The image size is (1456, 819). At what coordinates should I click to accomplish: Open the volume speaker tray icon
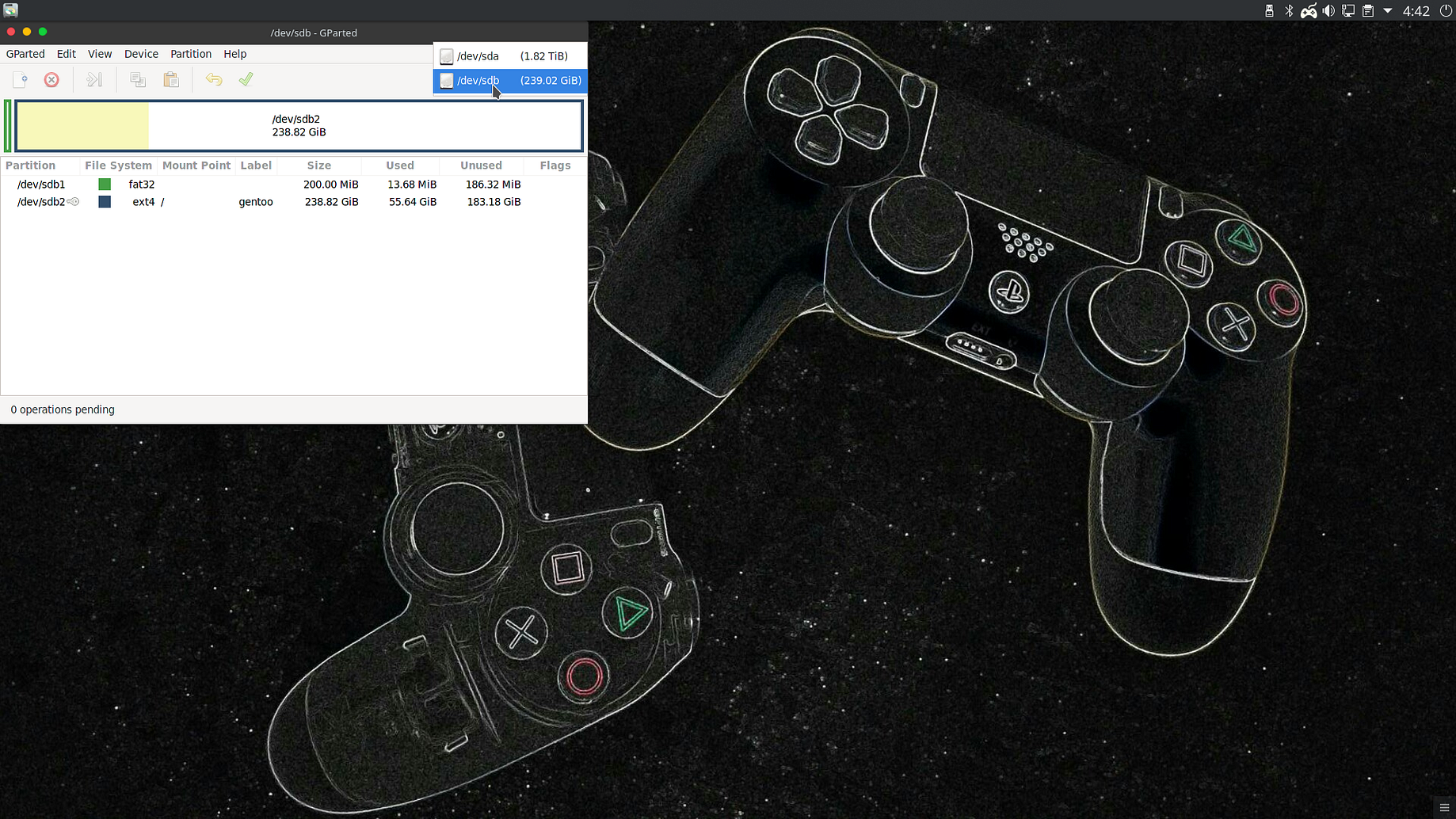tap(1328, 10)
